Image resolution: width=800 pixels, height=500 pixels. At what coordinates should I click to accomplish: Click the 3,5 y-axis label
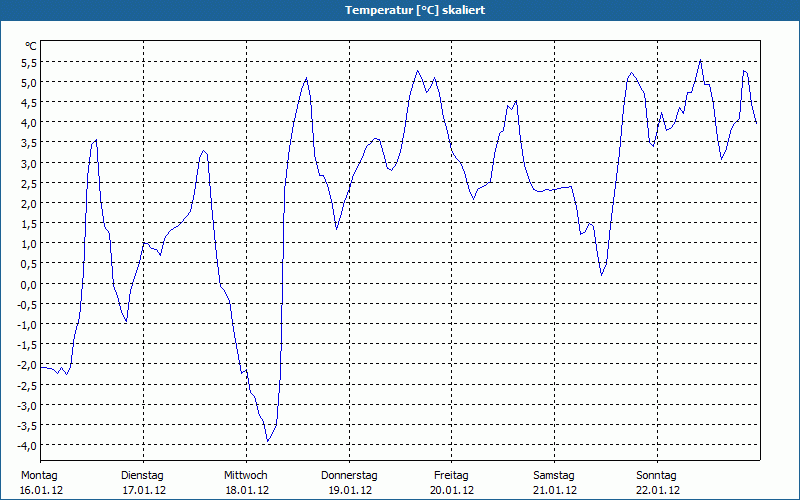click(29, 143)
